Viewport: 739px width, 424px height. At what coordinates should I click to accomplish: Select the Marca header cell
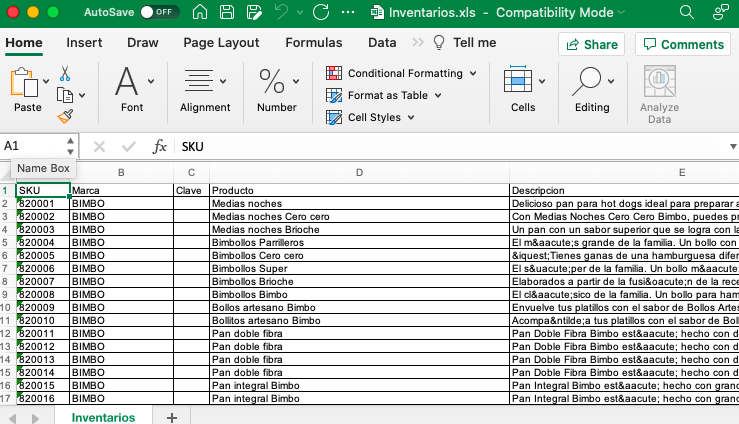pos(122,190)
